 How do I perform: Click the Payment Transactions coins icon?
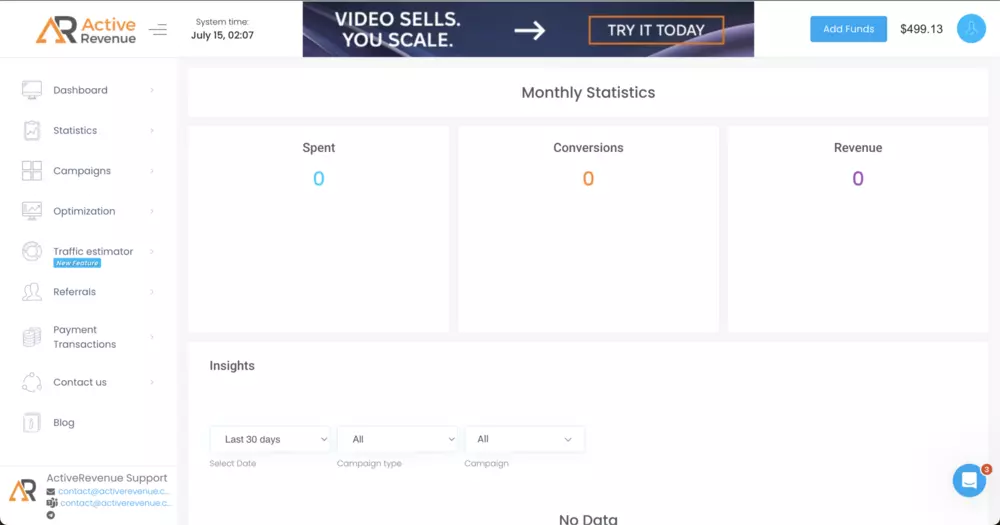tap(31, 337)
